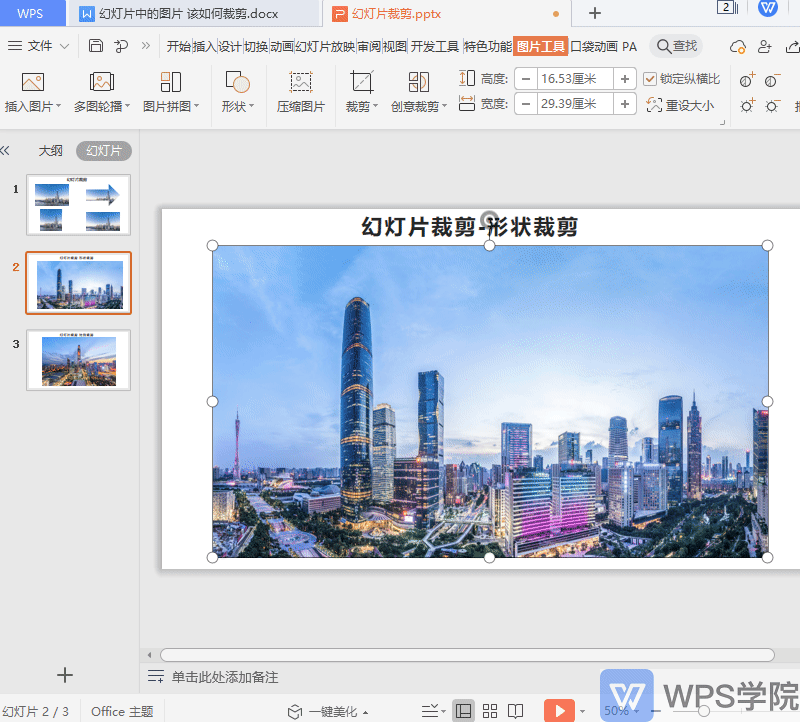Image resolution: width=800 pixels, height=722 pixels.
Task: Click Compress Picture (压缩图片)
Action: coord(301,92)
